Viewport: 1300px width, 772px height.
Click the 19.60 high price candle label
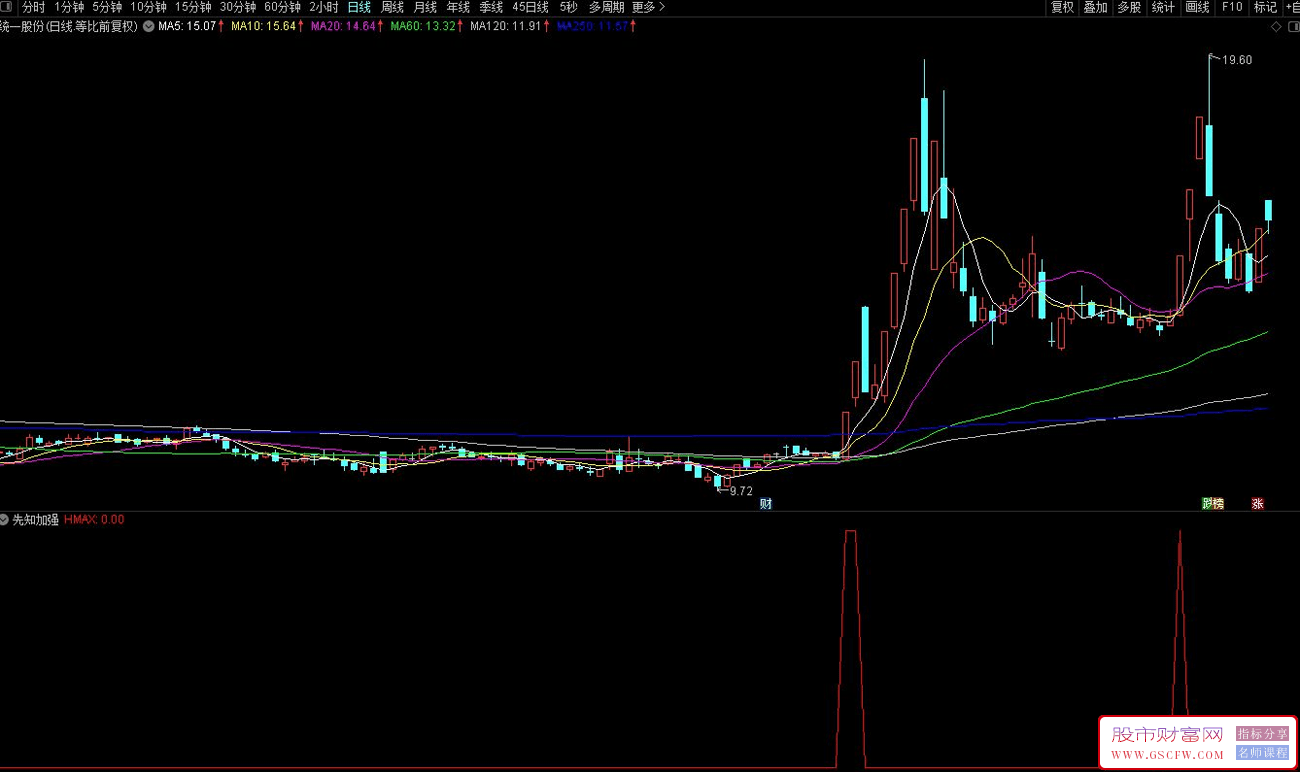(1238, 60)
